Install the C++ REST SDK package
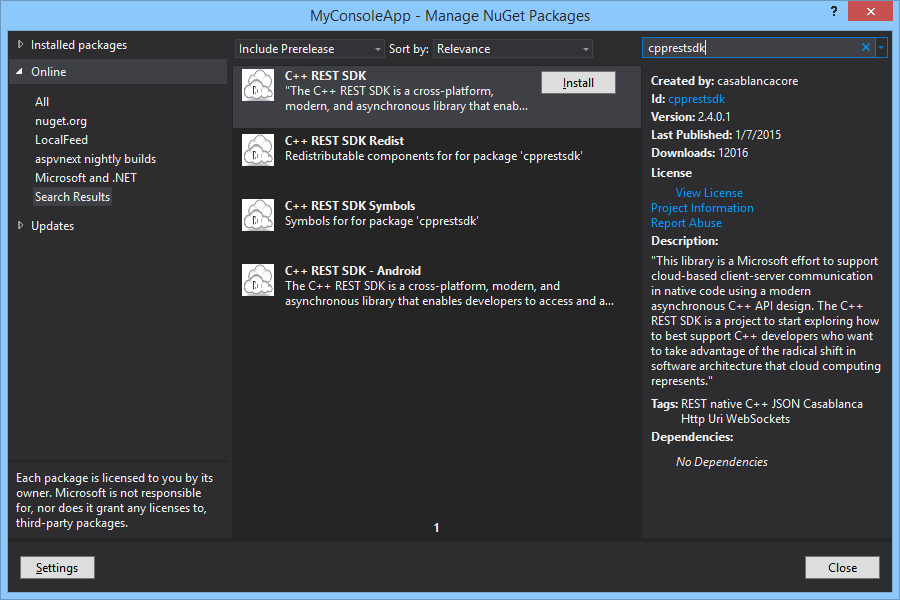Screen dimensions: 900x600 click(578, 82)
